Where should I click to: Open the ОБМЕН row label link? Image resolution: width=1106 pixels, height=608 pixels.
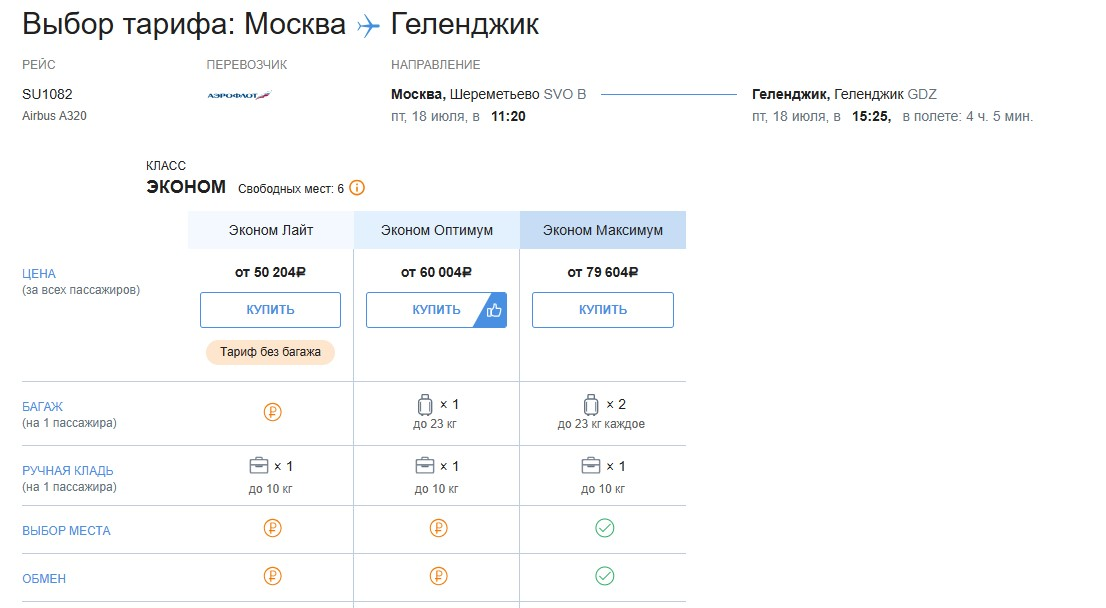pos(44,579)
